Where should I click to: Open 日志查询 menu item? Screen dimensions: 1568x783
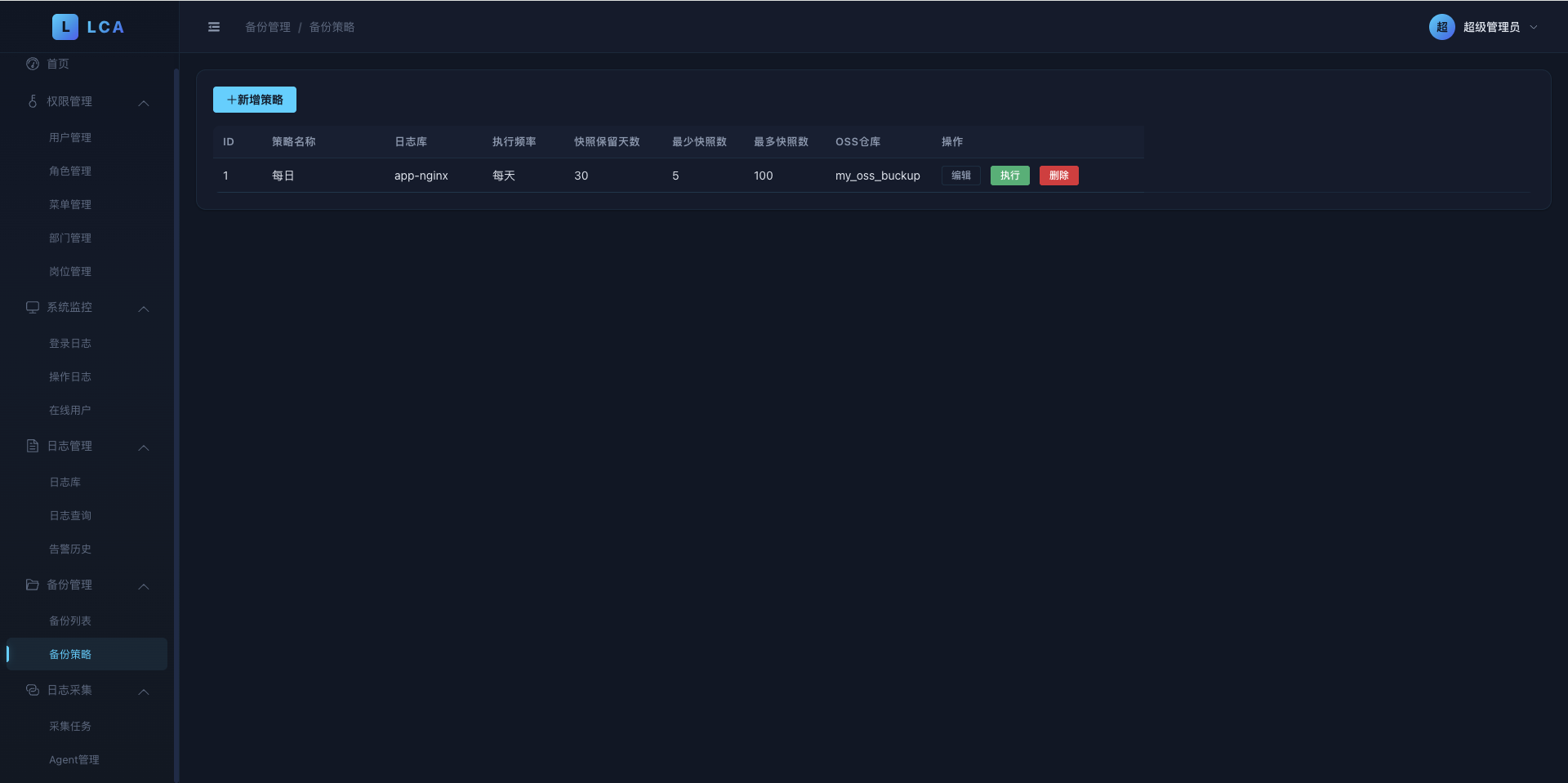pyautogui.click(x=70, y=515)
